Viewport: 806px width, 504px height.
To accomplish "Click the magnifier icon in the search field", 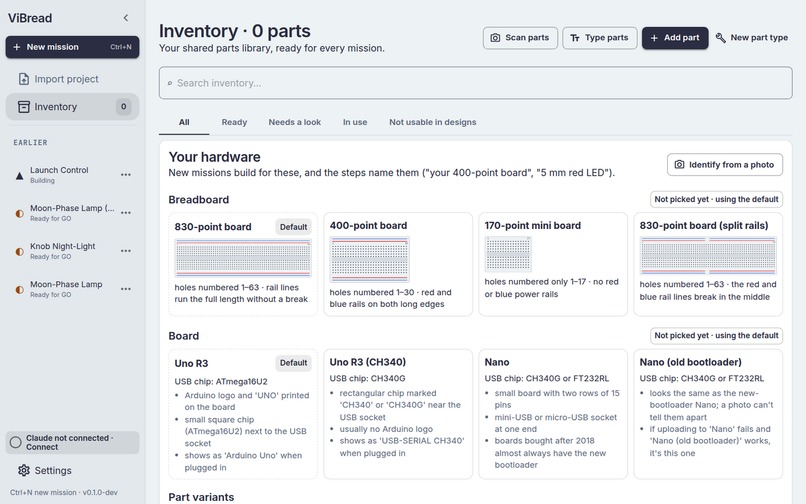I will 170,83.
